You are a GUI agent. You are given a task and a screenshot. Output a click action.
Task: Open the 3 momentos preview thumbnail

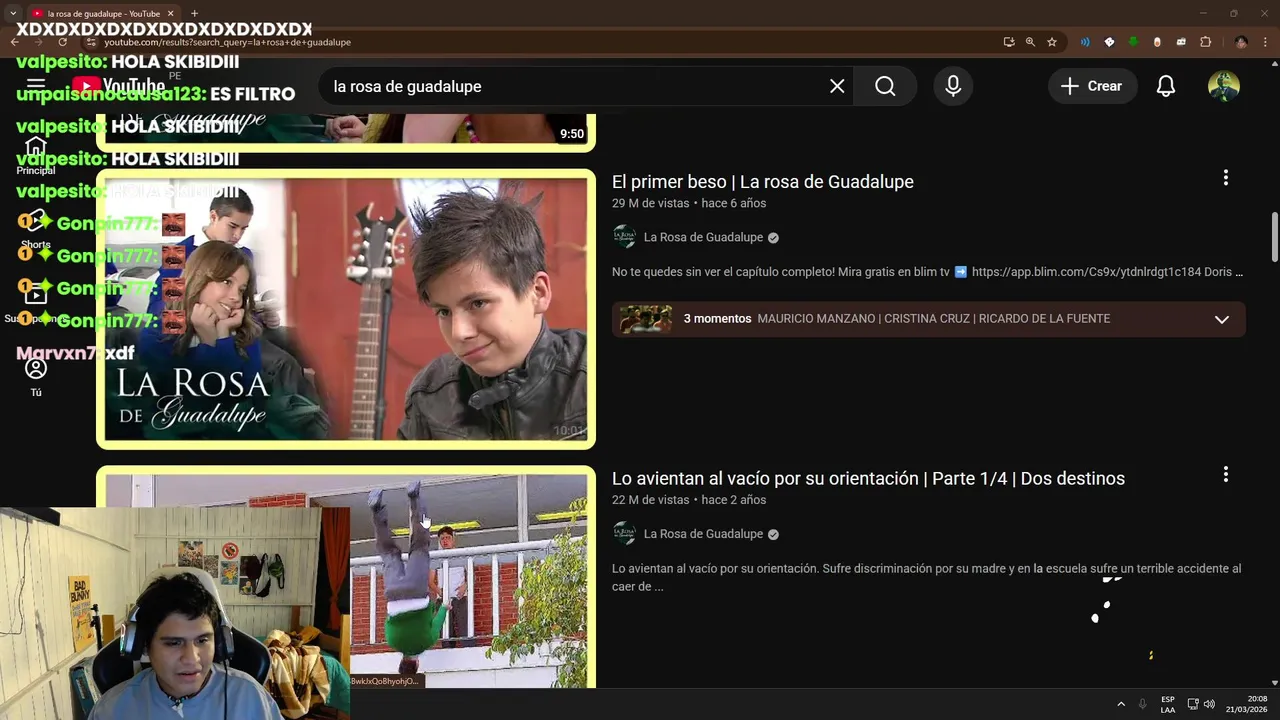click(x=646, y=319)
